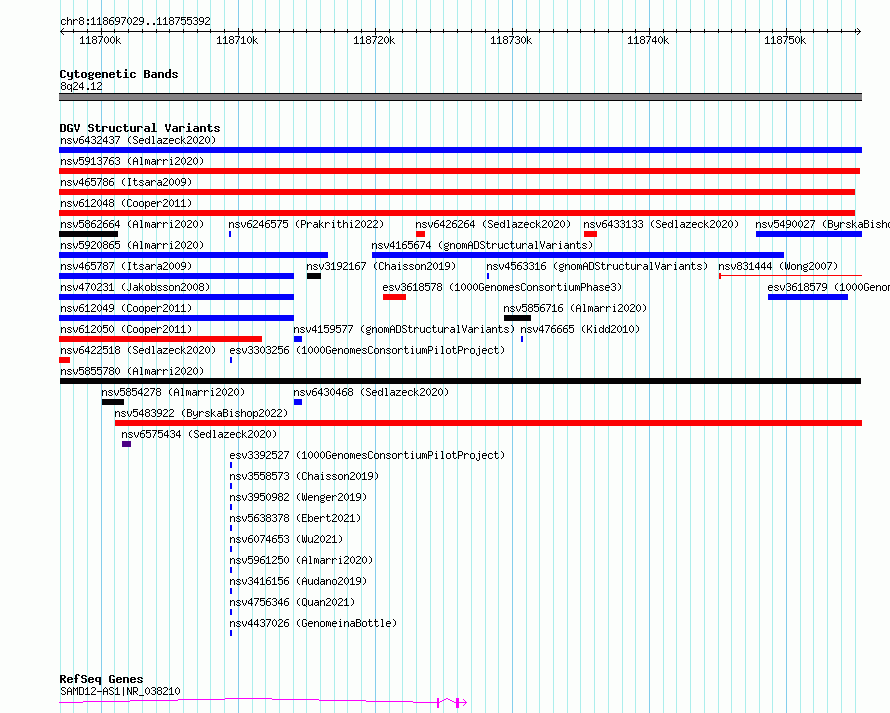Click the nsv3558573 (Chaisson2019) label

[304, 476]
